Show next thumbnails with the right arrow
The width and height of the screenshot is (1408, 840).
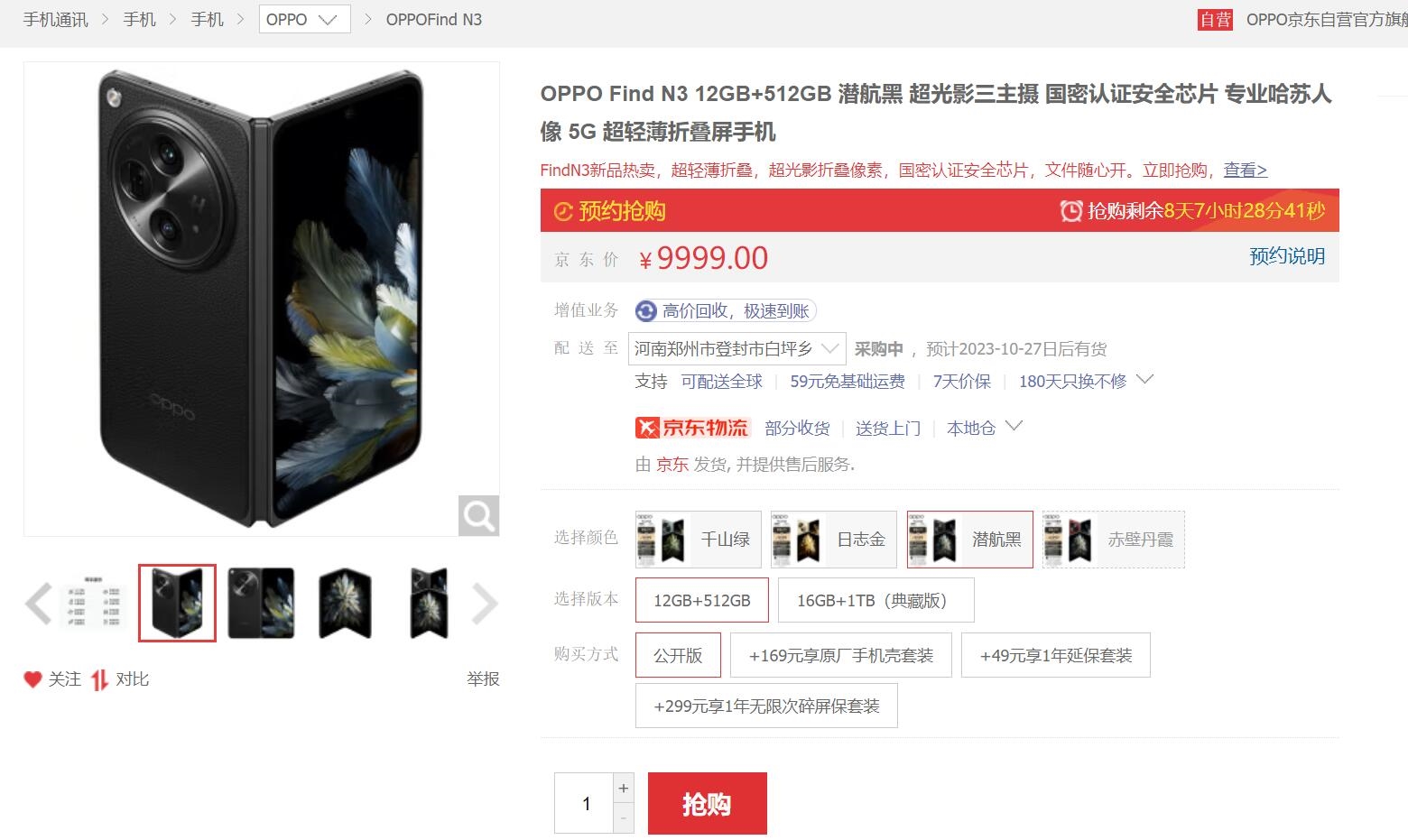coord(485,604)
